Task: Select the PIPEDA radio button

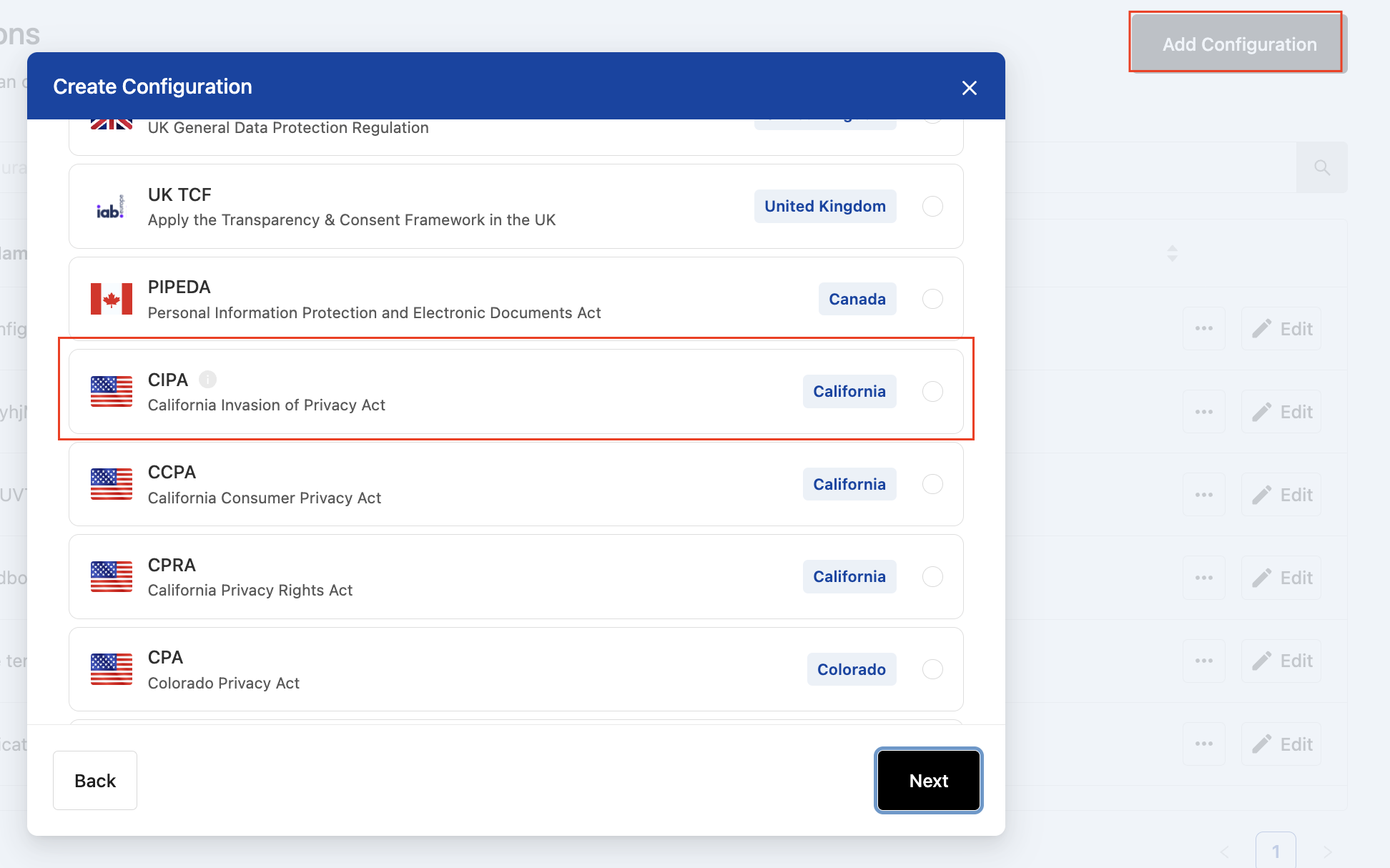Action: [x=932, y=299]
